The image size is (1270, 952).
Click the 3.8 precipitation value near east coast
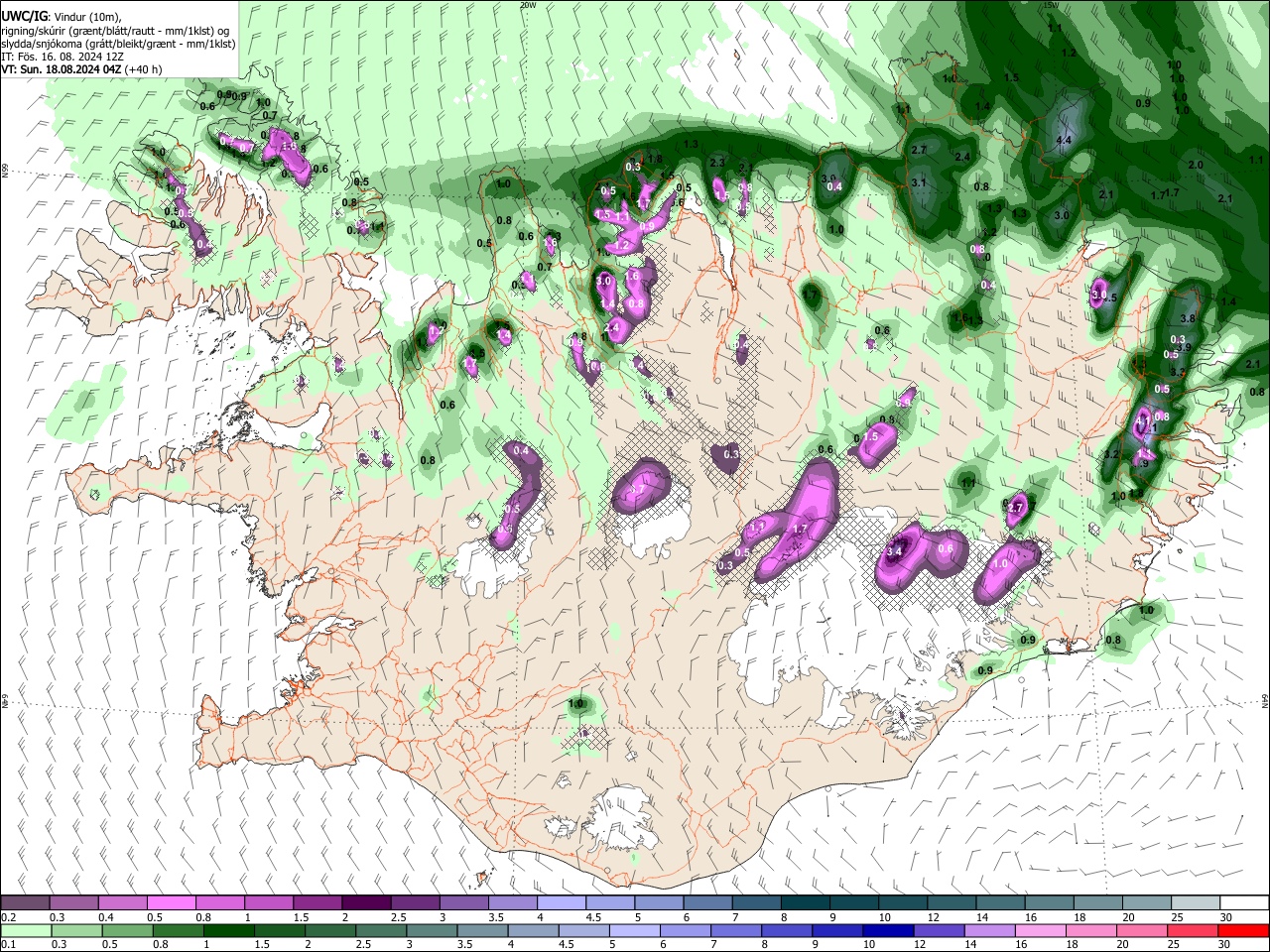[x=1189, y=318]
